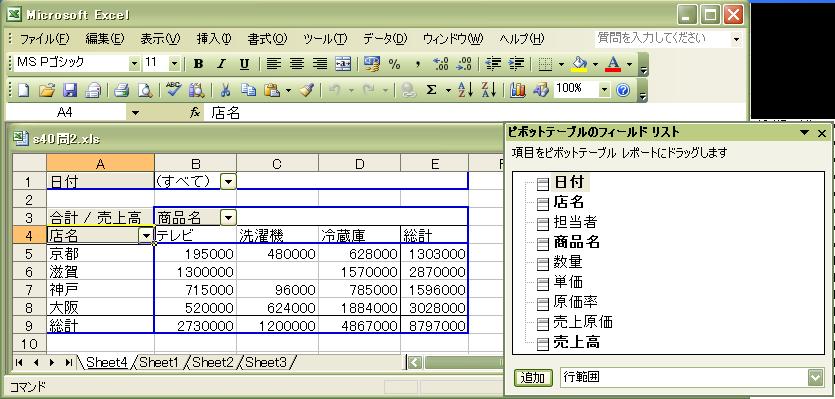The image size is (835, 399).
Task: Copy the selection
Action: click(249, 90)
